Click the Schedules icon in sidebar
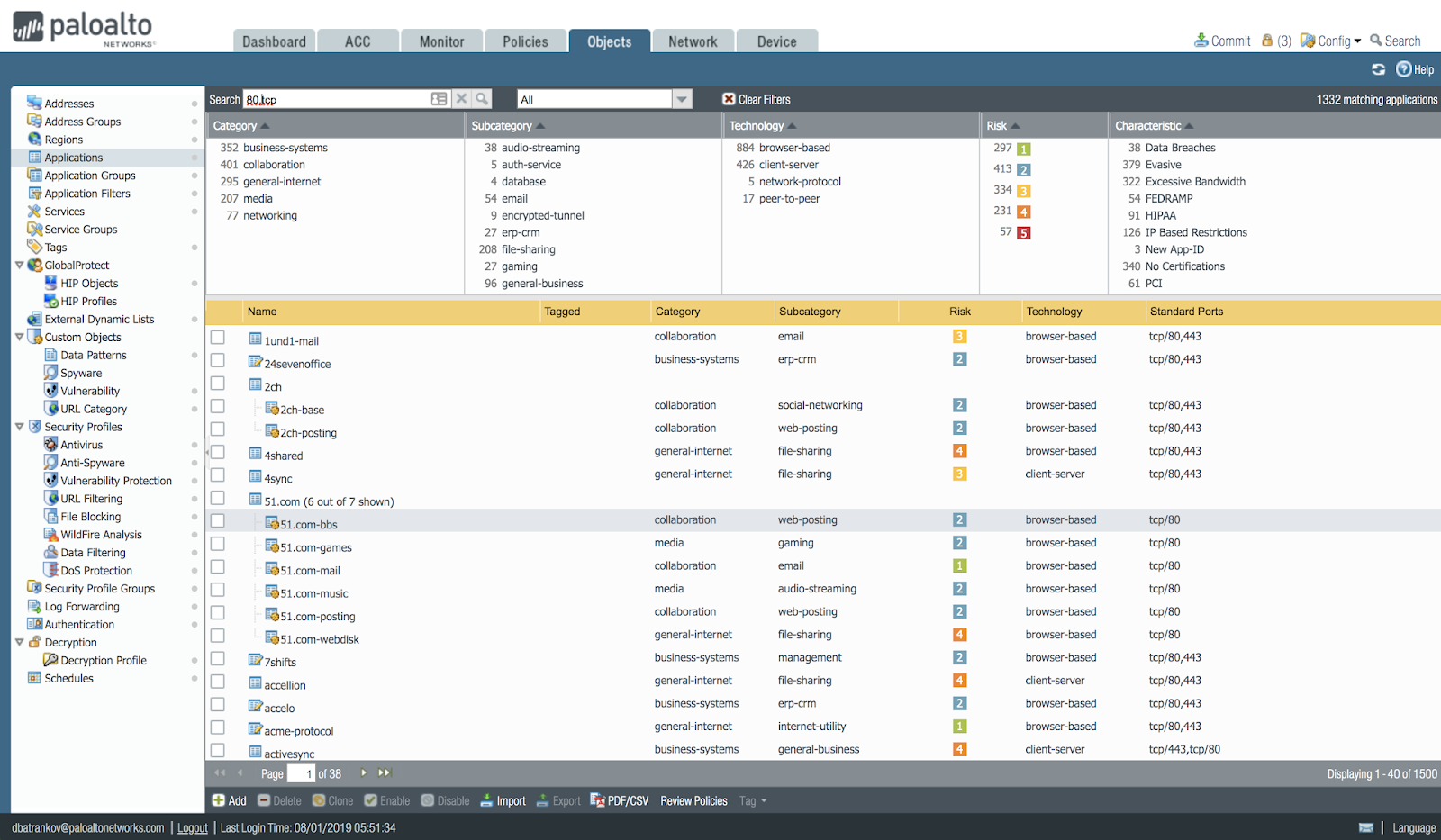 tap(34, 678)
